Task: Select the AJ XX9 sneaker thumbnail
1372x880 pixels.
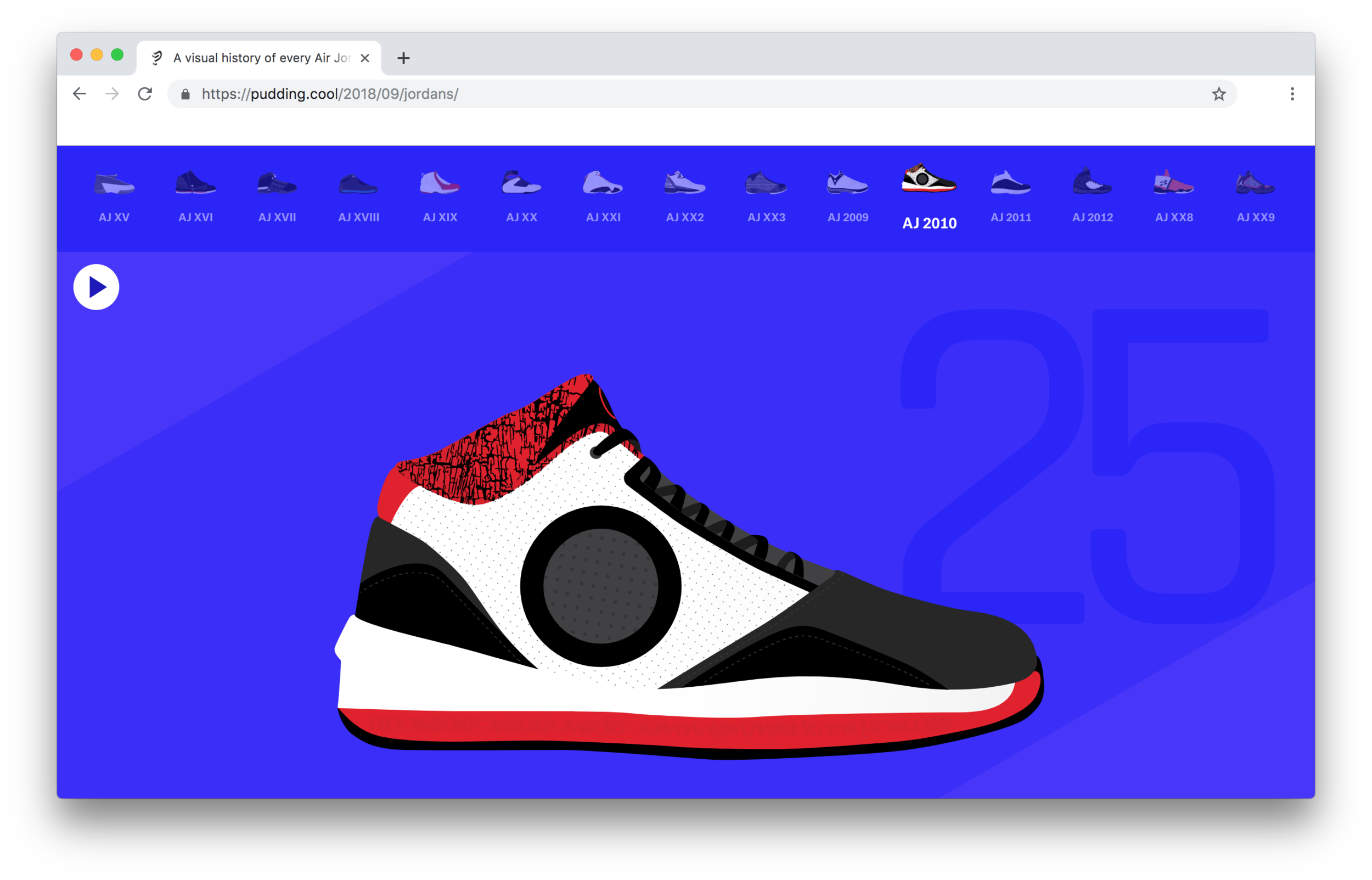Action: (x=1255, y=182)
